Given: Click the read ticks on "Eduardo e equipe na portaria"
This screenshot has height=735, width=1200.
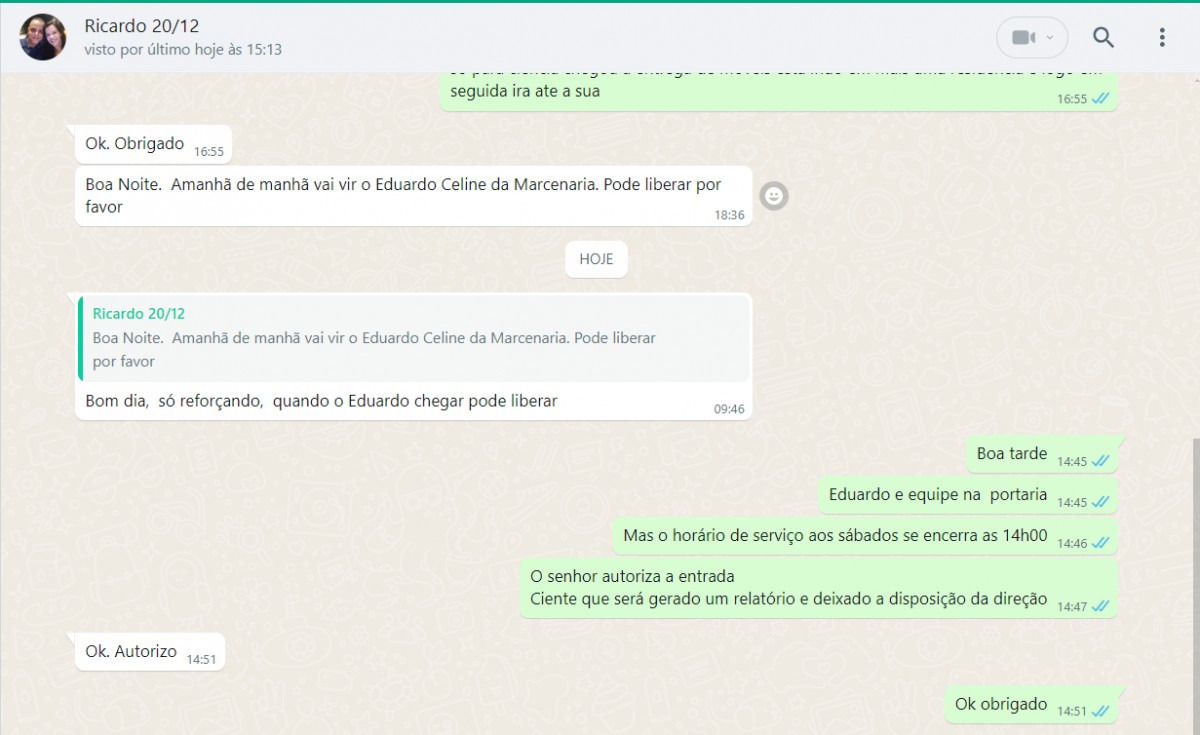Looking at the screenshot, I should click(1101, 502).
